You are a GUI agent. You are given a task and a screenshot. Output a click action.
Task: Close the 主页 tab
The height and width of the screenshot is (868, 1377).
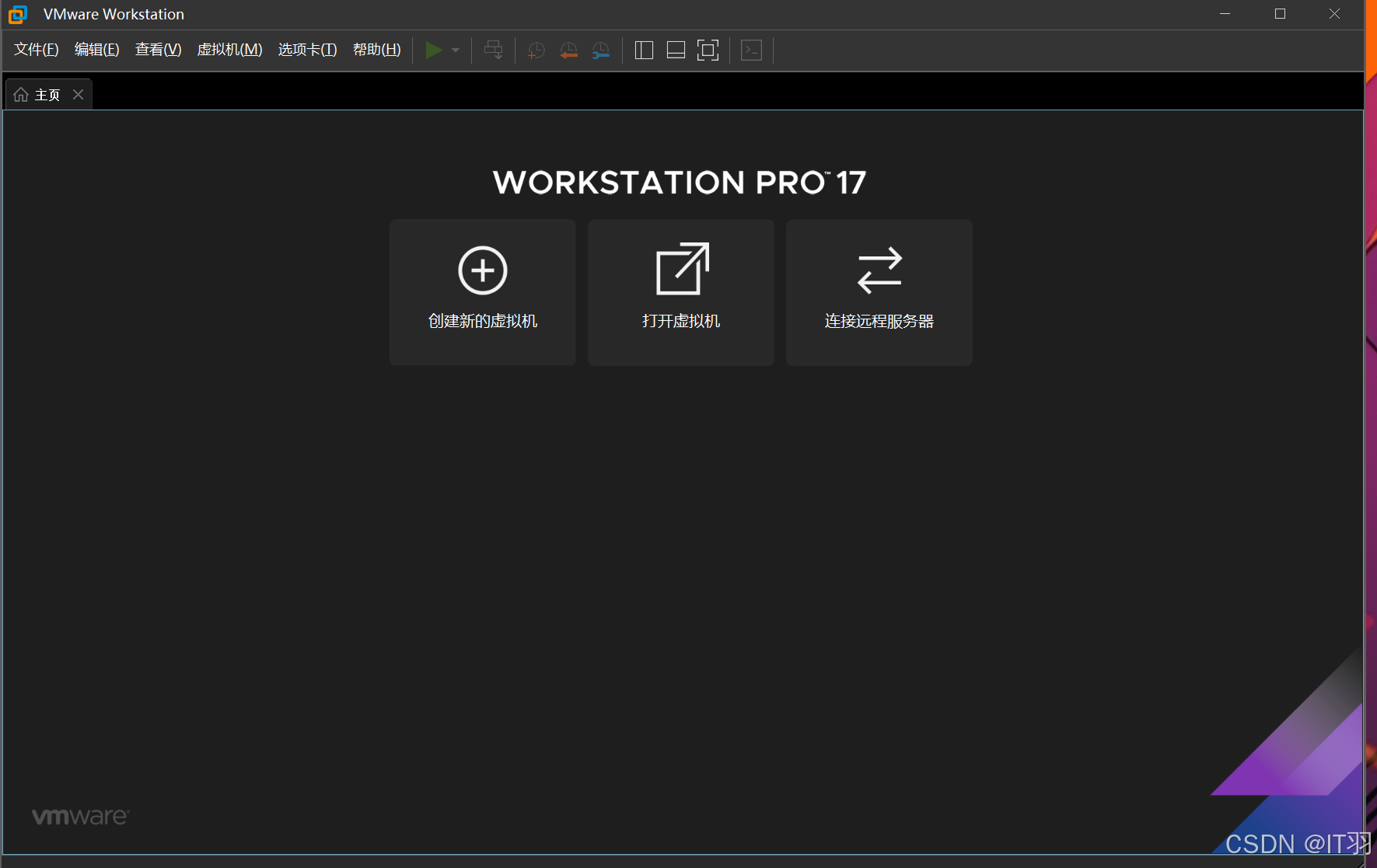tap(78, 94)
